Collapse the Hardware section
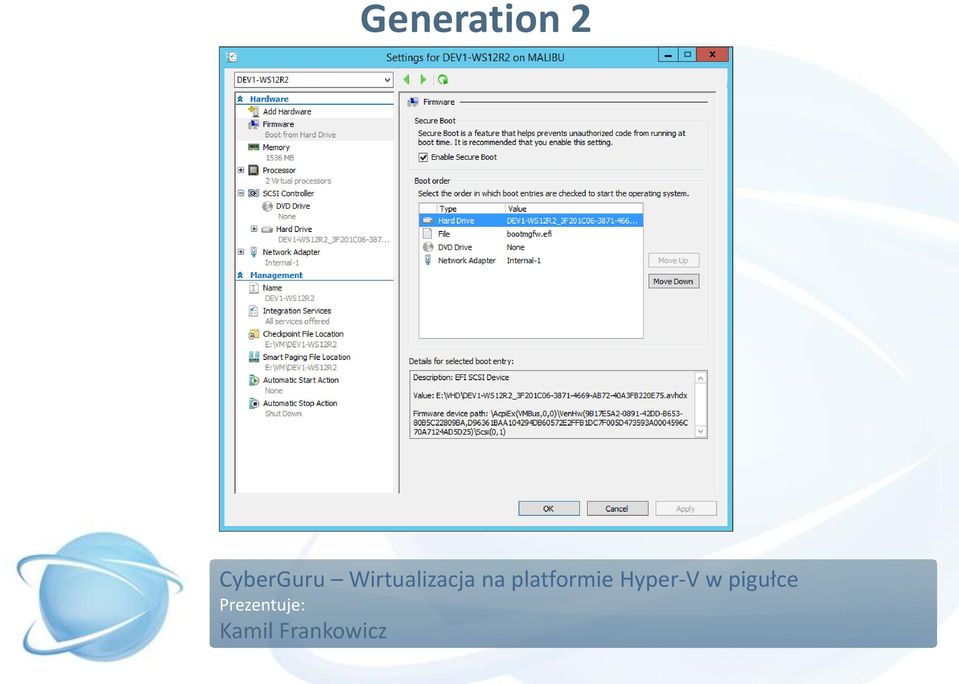 (x=240, y=99)
